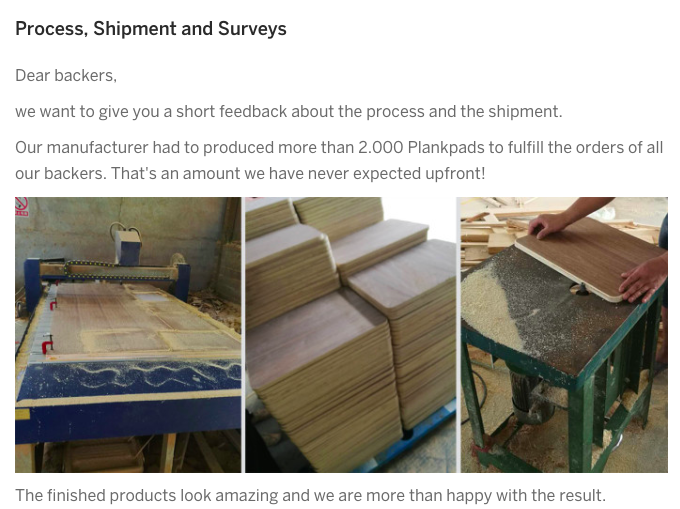Click the table router workbench photo
The image size is (680, 509).
point(564,335)
